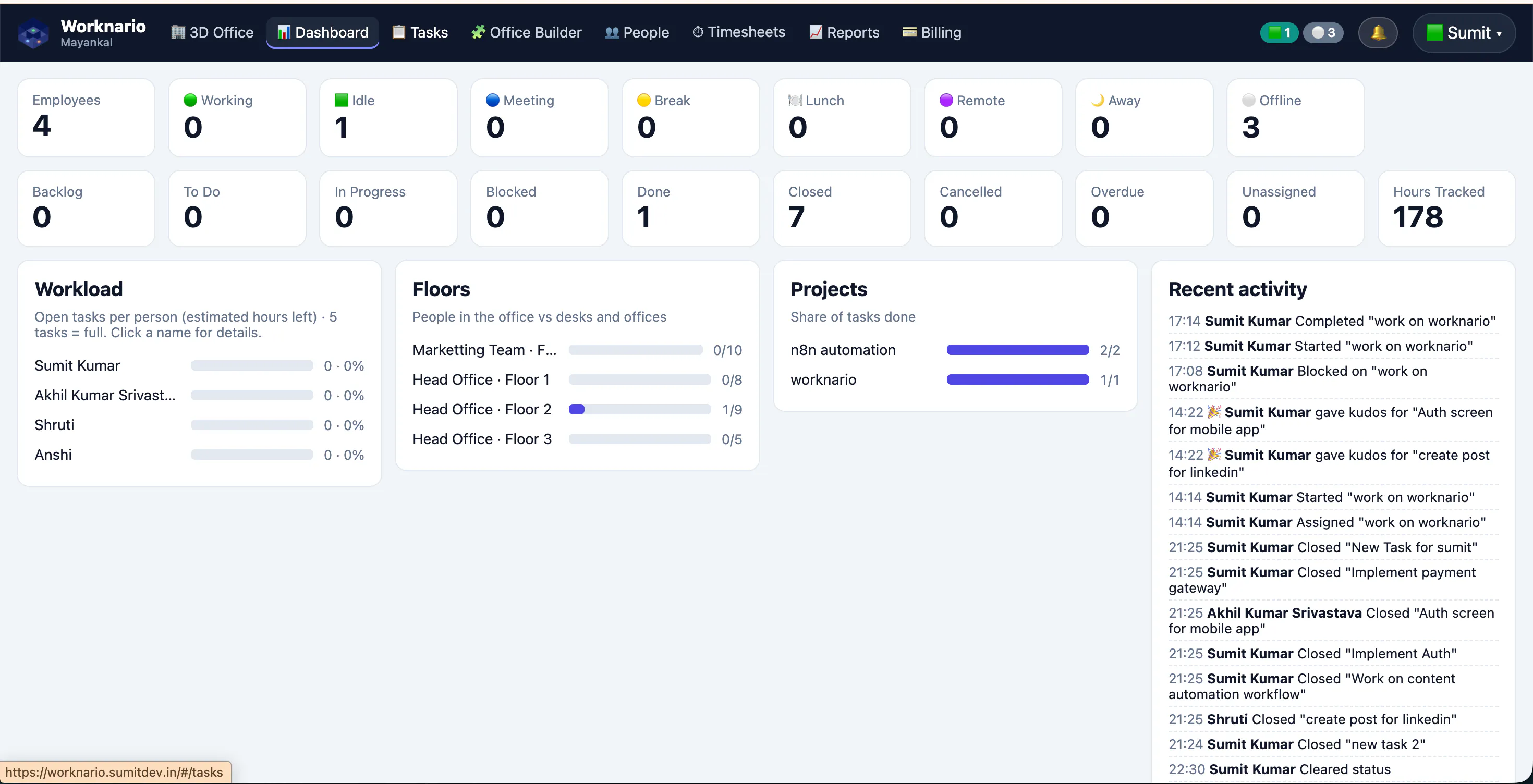The image size is (1533, 784).
Task: Switch to the Tasks tab
Action: (420, 33)
